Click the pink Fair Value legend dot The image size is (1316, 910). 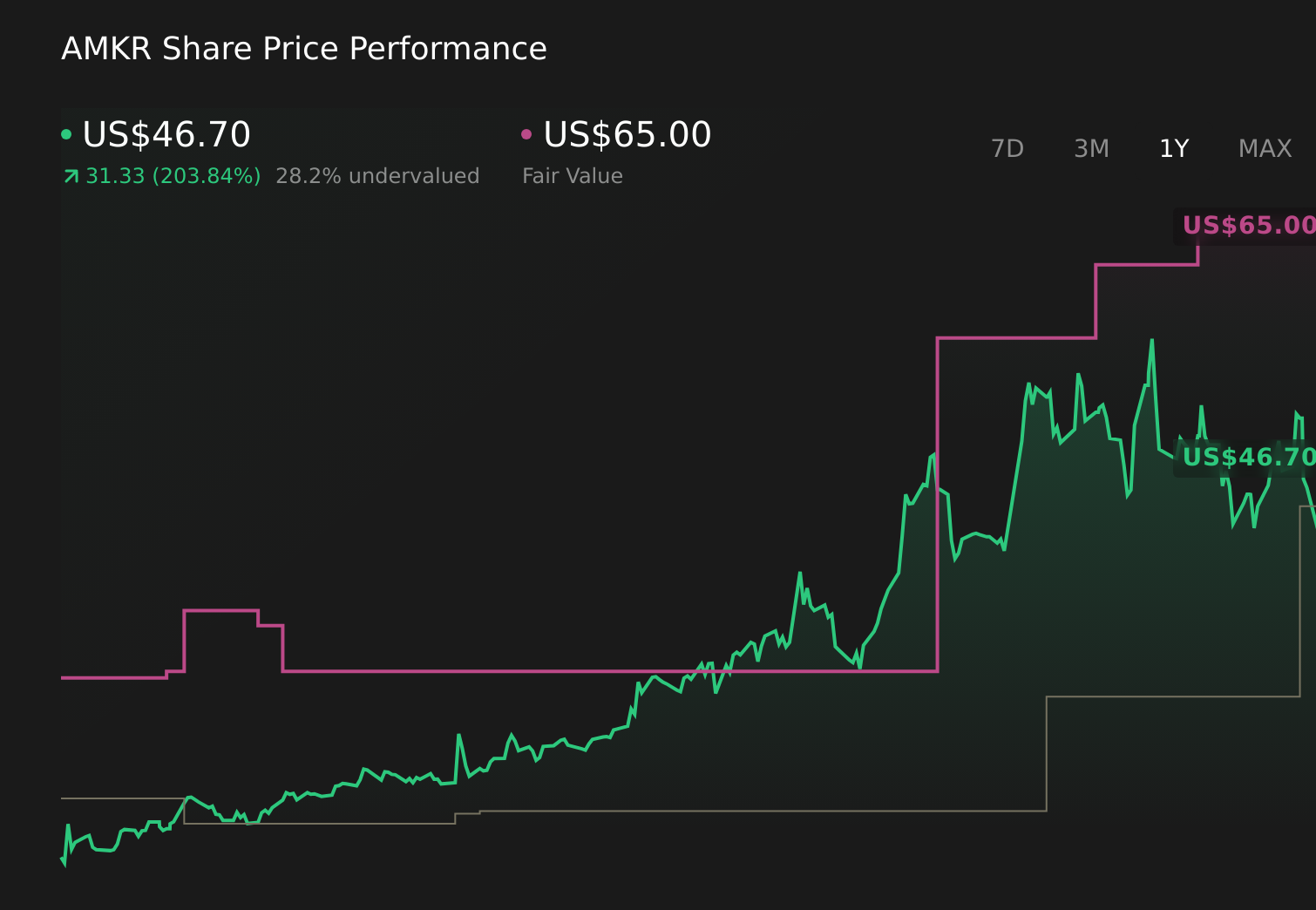tap(526, 133)
